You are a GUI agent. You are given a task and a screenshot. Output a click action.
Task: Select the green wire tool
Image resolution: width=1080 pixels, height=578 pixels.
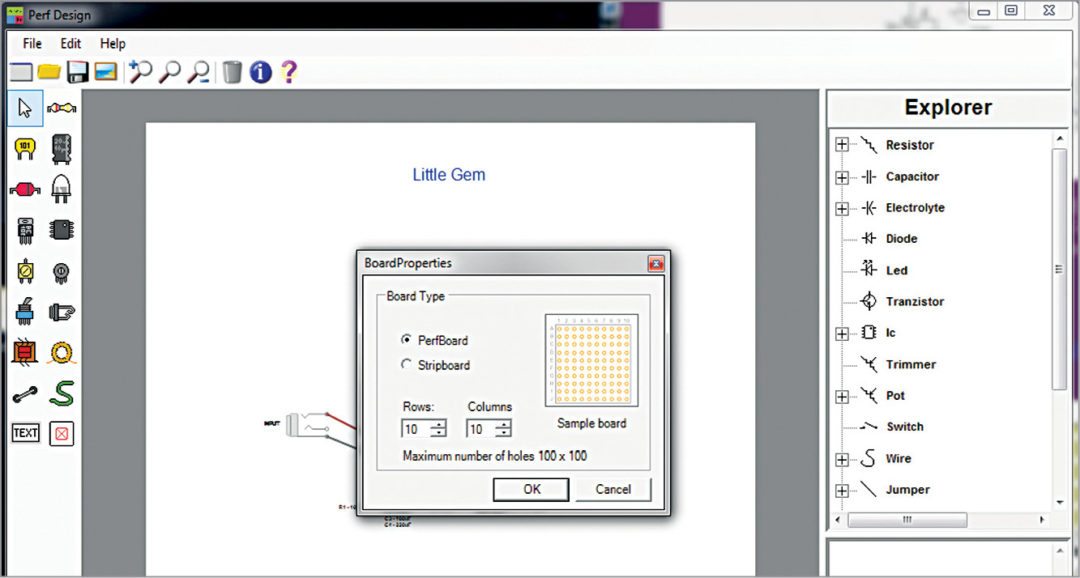(62, 394)
